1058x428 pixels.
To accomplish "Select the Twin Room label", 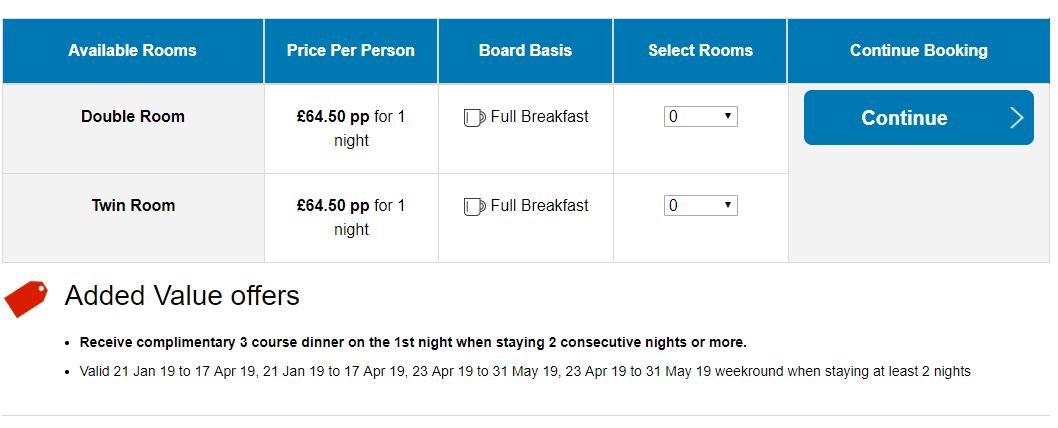I will (x=133, y=205).
